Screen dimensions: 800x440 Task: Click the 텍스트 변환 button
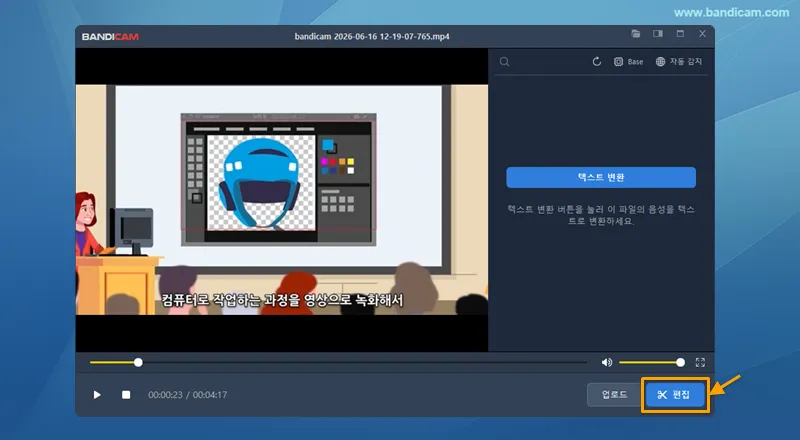coord(601,178)
